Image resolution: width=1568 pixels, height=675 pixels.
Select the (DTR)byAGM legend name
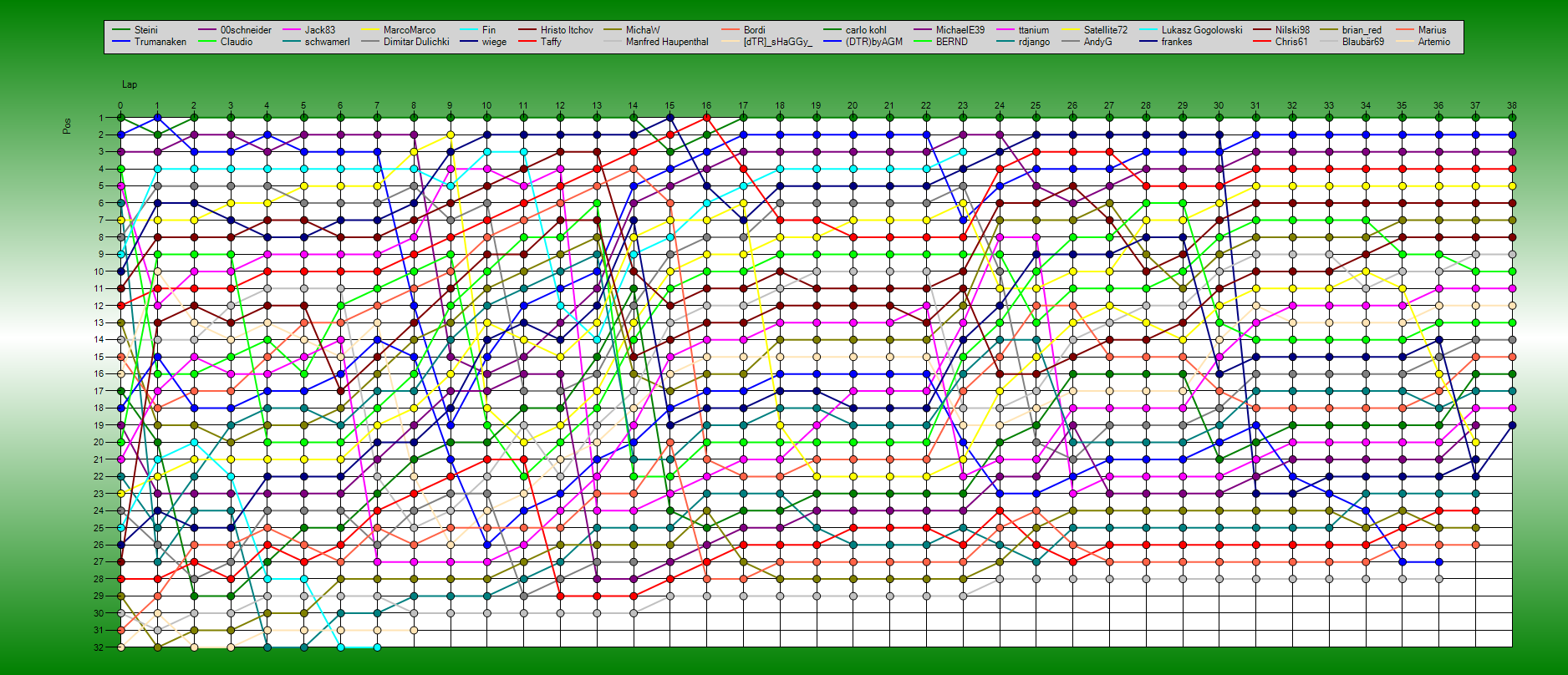874,42
